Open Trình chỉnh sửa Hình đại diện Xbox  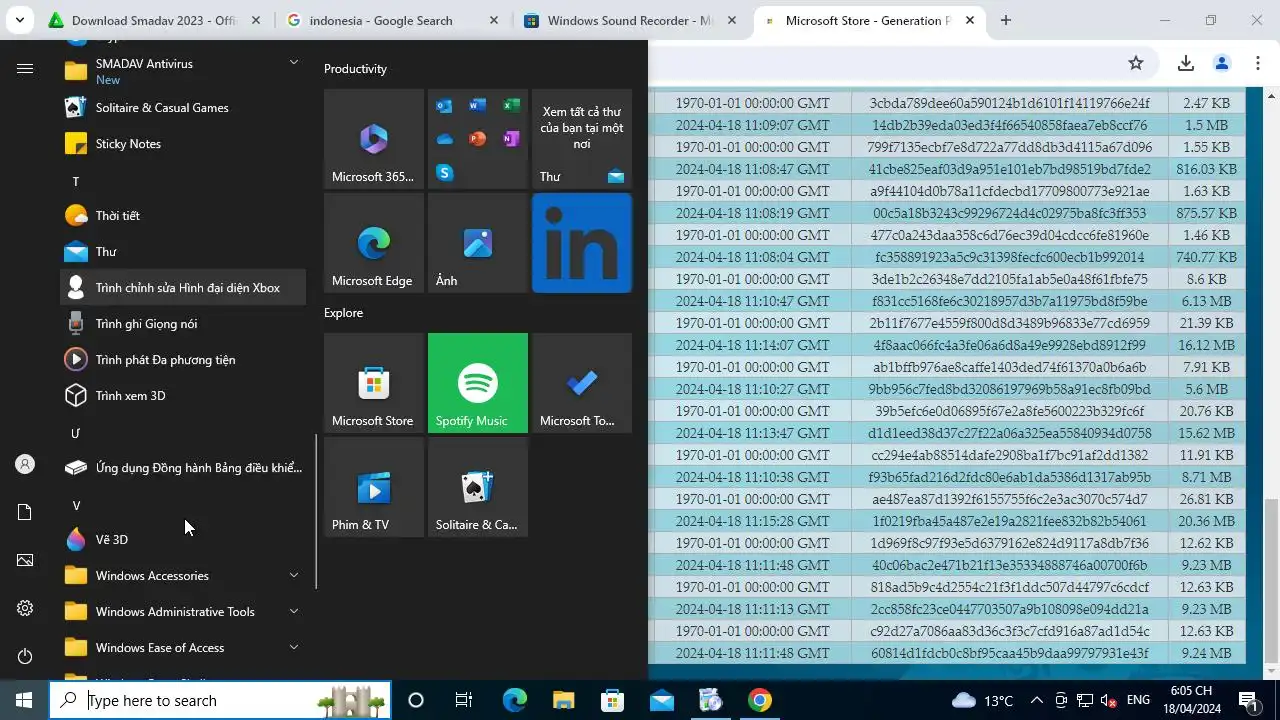(183, 288)
